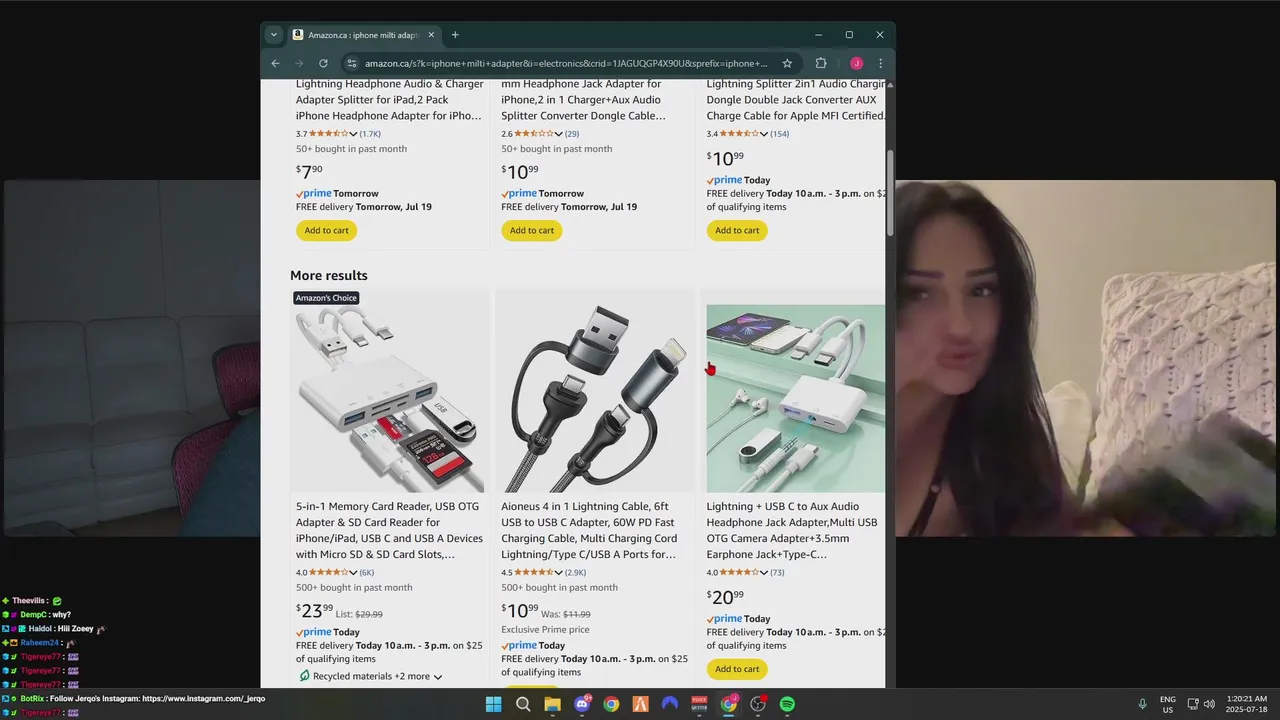Open the (73) reviews link
The image size is (1280, 720).
(777, 573)
